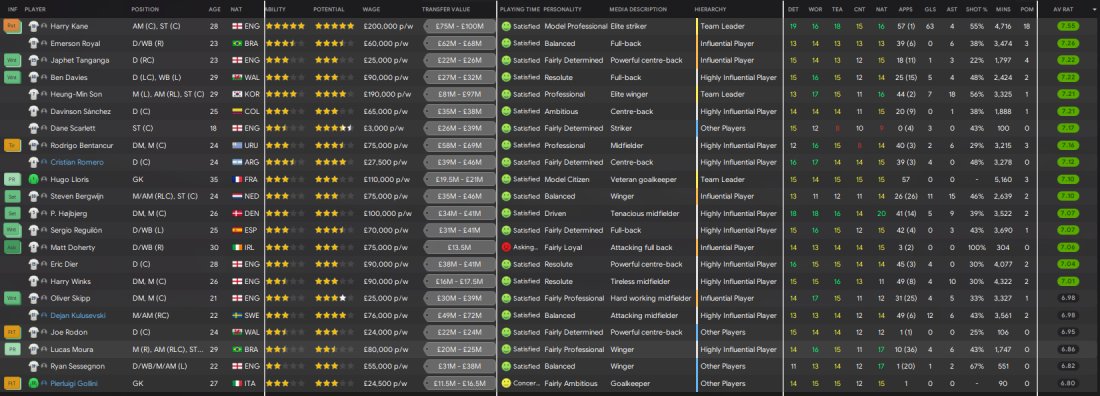Click the KOR flag for Heung-Min Son
Image resolution: width=1100 pixels, height=396 pixels.
click(236, 94)
